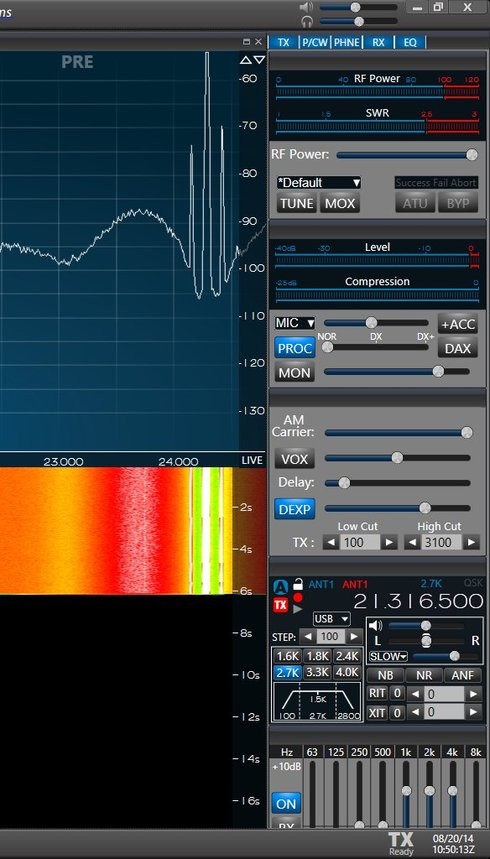The image size is (490, 859).
Task: Click the BYP bypass button
Action: tap(458, 203)
